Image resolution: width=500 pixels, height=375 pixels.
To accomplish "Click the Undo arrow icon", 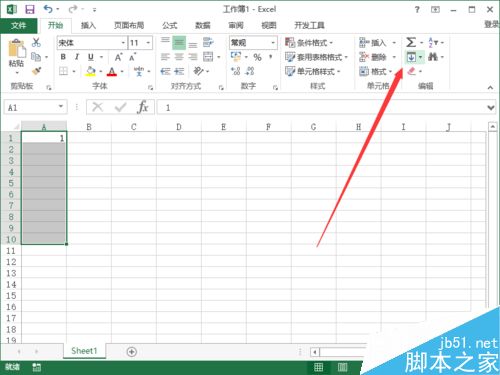I will [x=48, y=9].
